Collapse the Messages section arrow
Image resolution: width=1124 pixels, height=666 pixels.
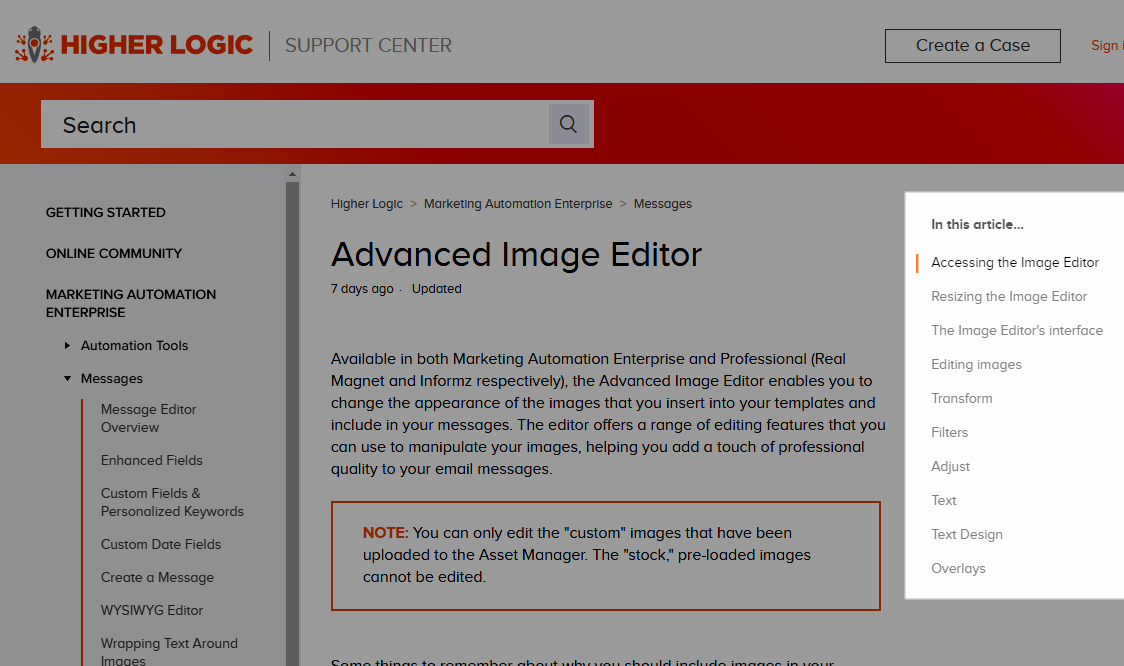coord(67,379)
